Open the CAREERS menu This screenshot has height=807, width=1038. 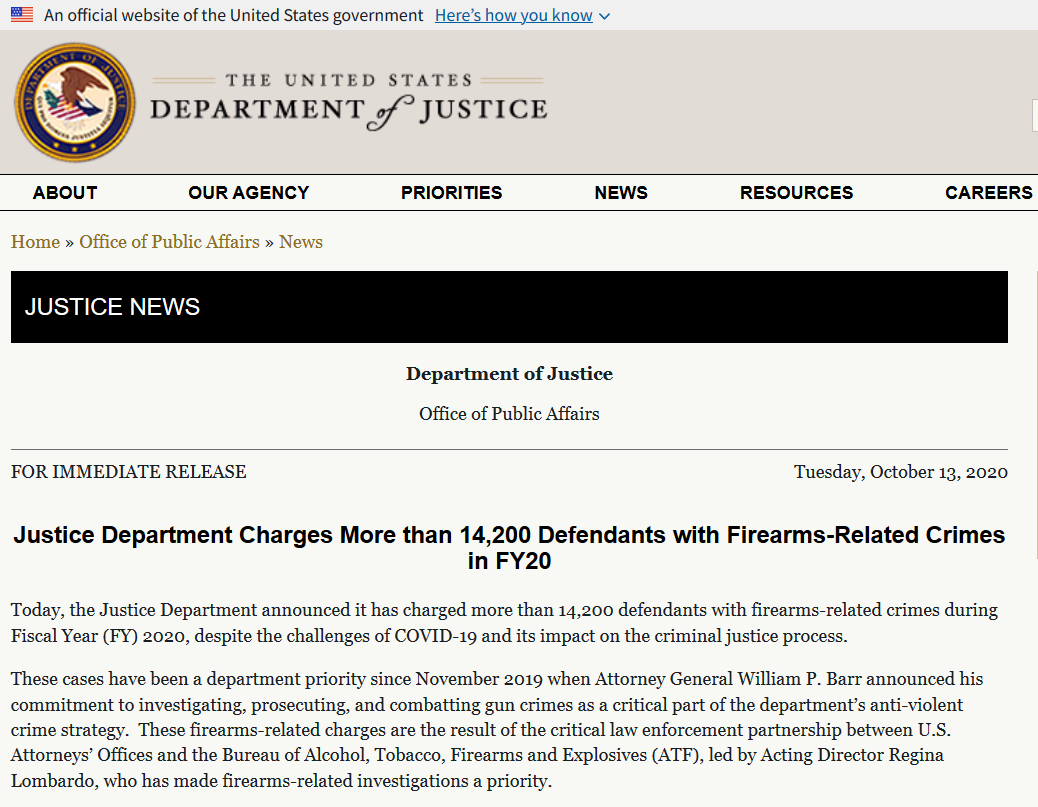click(988, 193)
